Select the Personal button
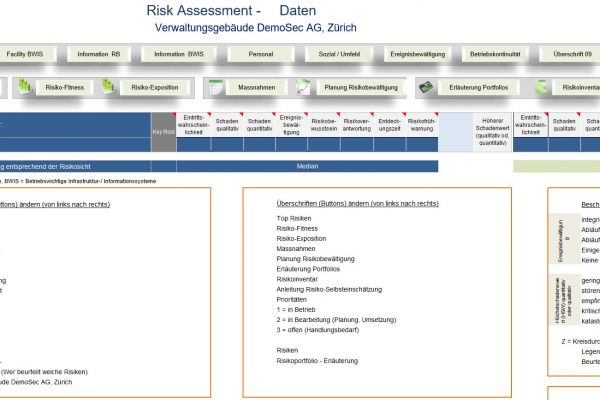Image resolution: width=600 pixels, height=400 pixels. tap(260, 52)
